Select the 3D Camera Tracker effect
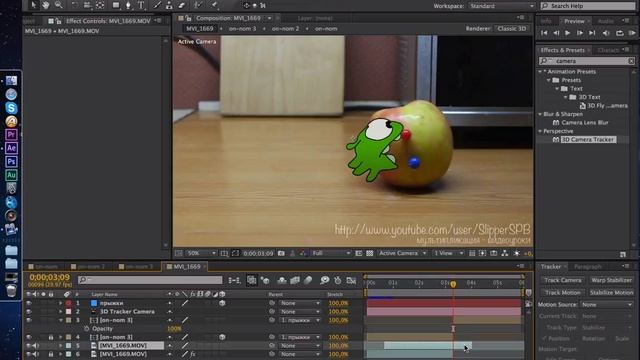Image resolution: width=640 pixels, height=360 pixels. pos(588,140)
